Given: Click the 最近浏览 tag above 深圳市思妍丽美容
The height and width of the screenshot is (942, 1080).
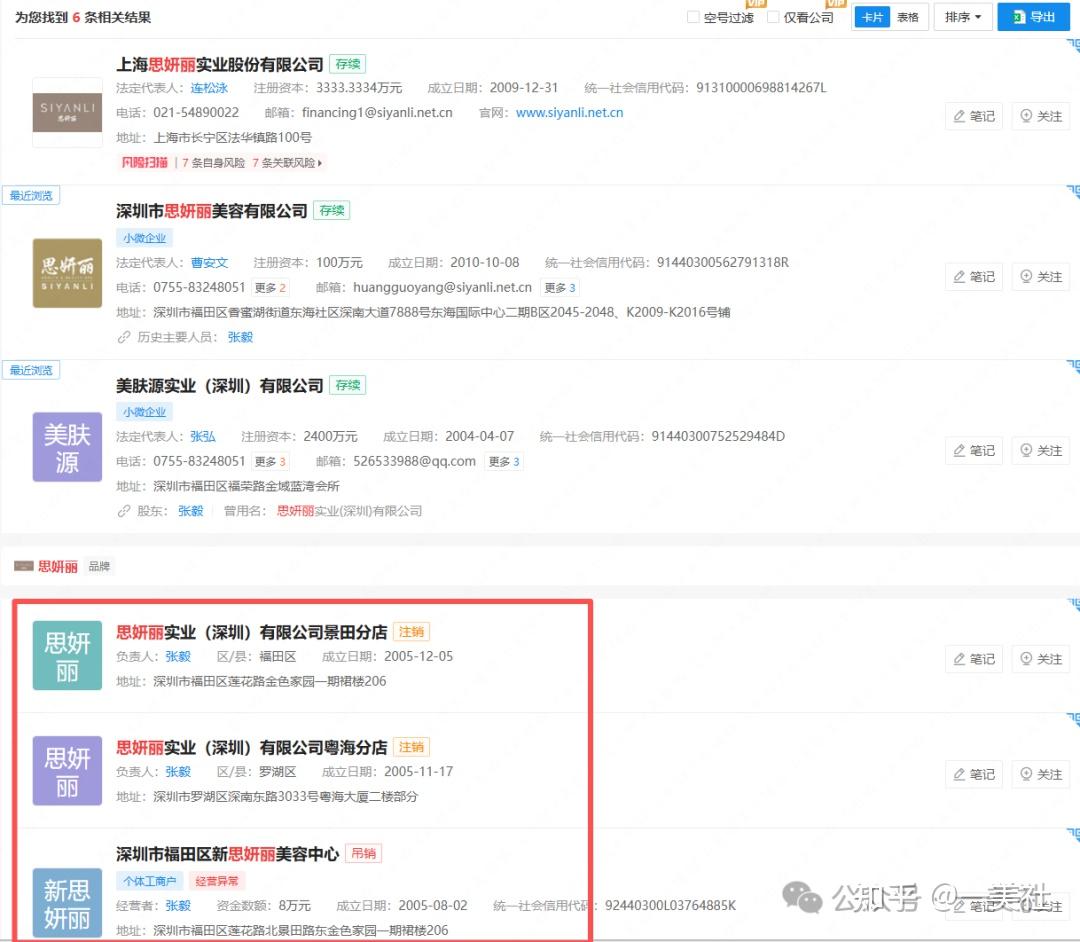Looking at the screenshot, I should (31, 196).
